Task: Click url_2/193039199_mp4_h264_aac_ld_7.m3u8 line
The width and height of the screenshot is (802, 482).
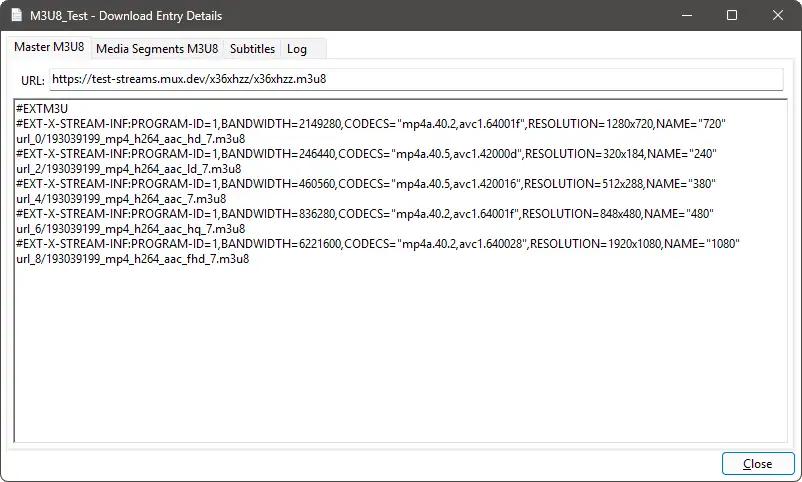Action: (128, 169)
